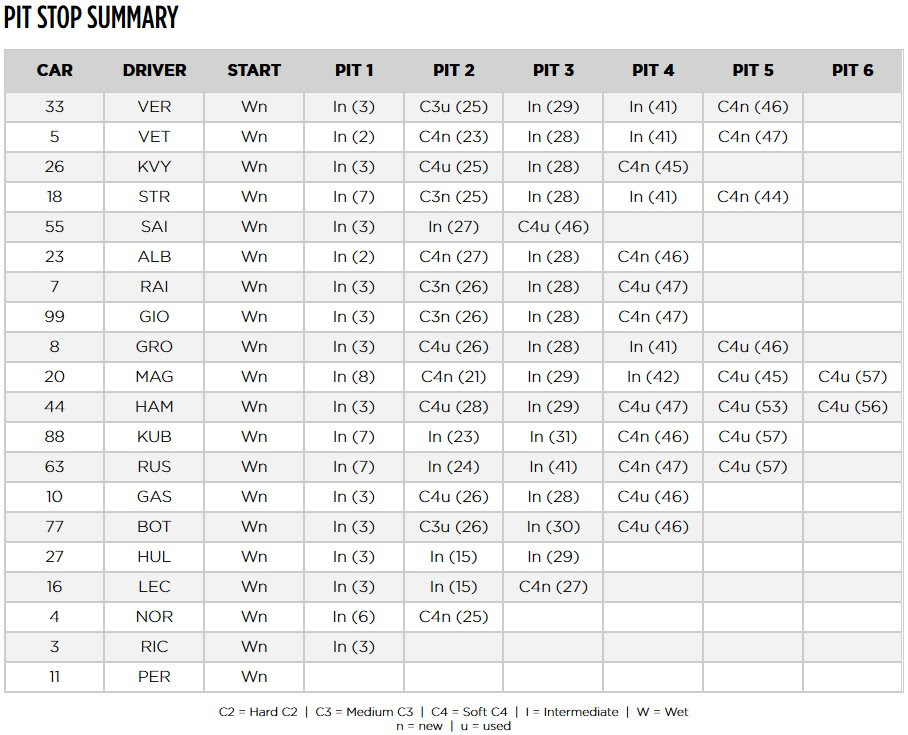908x735 pixels.
Task: Click the START column header
Action: [254, 71]
